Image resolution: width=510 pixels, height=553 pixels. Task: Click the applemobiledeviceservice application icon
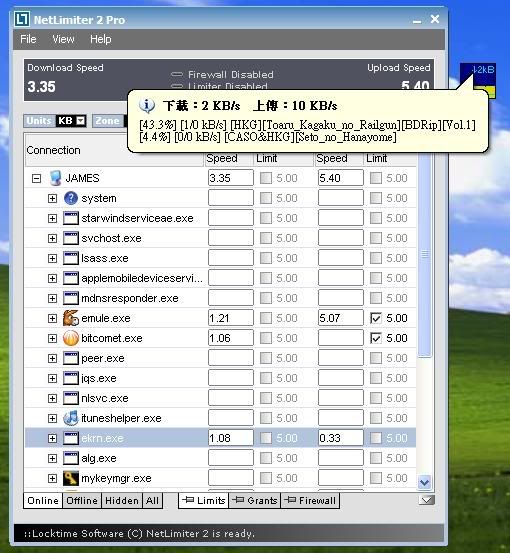[x=71, y=278]
